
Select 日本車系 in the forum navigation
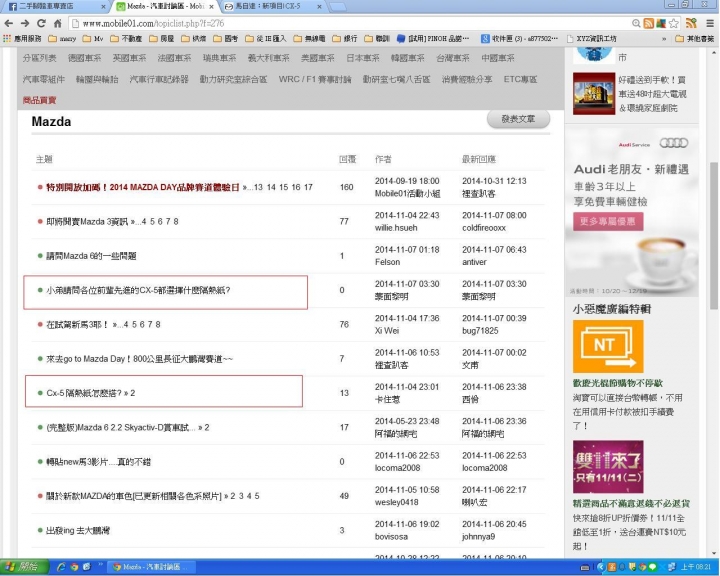tap(363, 58)
